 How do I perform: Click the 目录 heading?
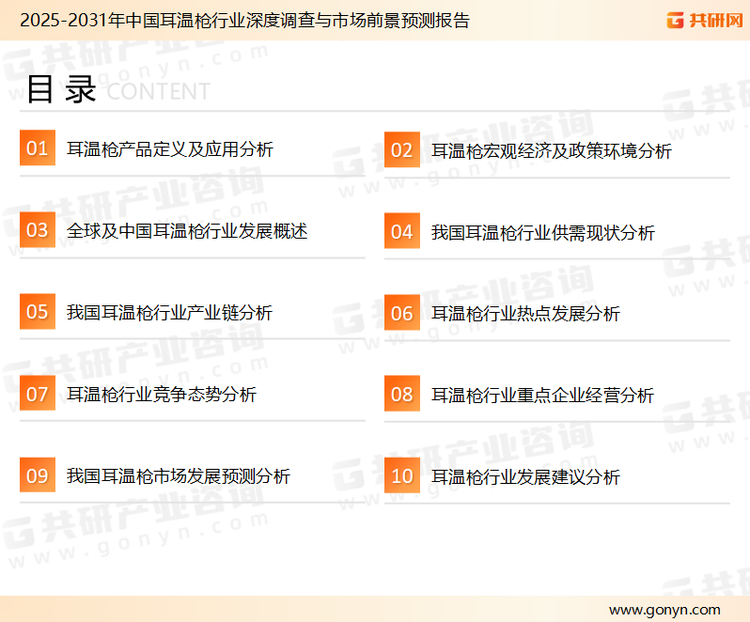pos(61,89)
